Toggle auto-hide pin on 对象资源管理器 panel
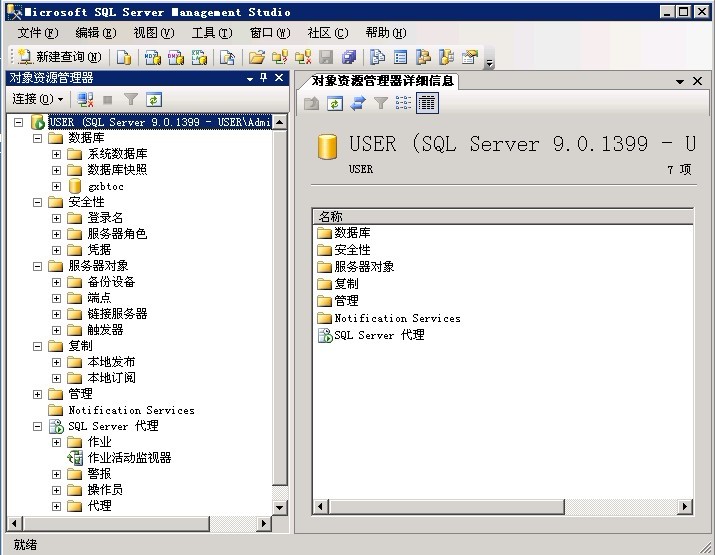715x555 pixels. [264, 78]
